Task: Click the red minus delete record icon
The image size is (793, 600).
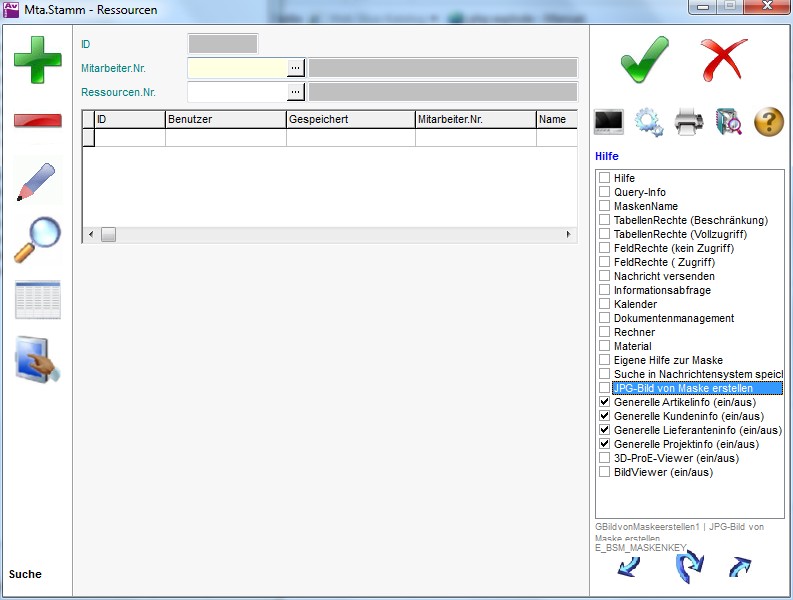Action: 37,121
